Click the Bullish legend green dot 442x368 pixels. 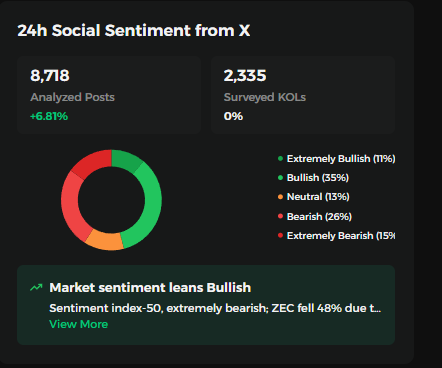(x=280, y=178)
